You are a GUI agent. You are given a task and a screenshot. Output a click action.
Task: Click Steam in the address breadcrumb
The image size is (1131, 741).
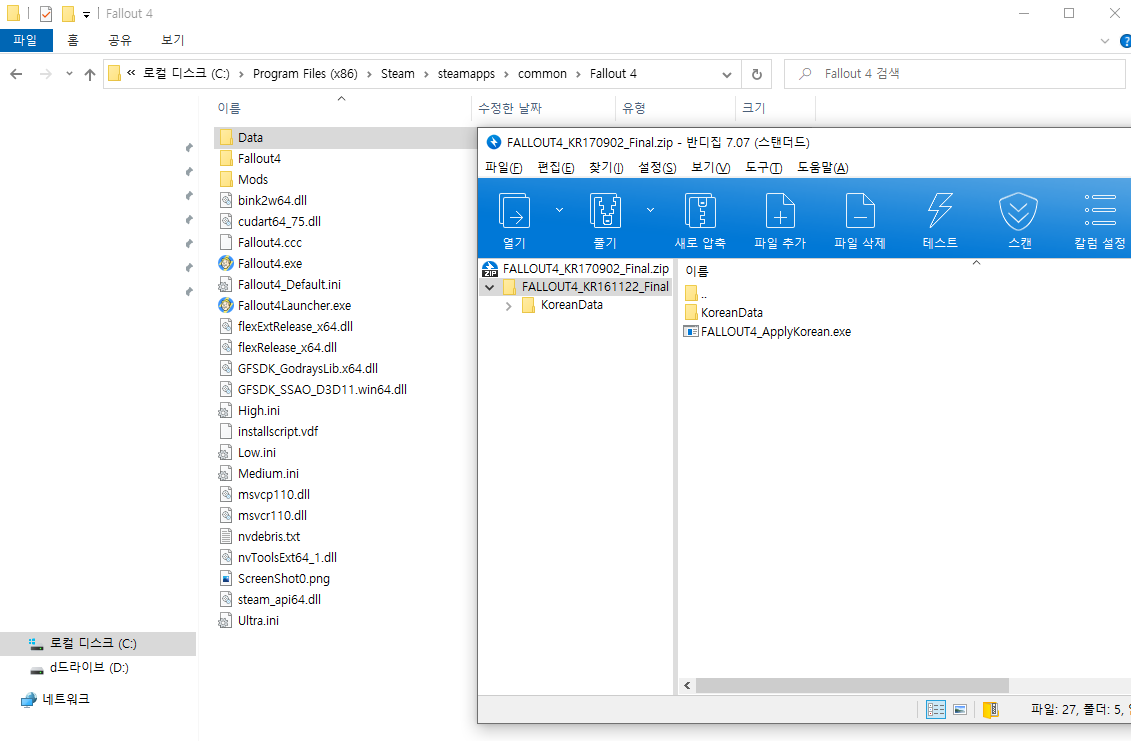tap(397, 74)
